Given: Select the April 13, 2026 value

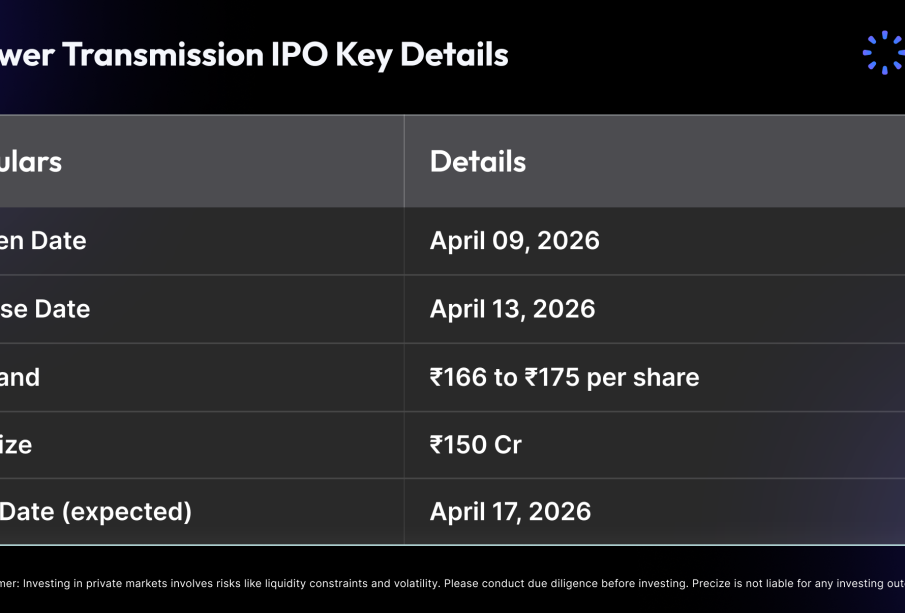Looking at the screenshot, I should click(512, 309).
